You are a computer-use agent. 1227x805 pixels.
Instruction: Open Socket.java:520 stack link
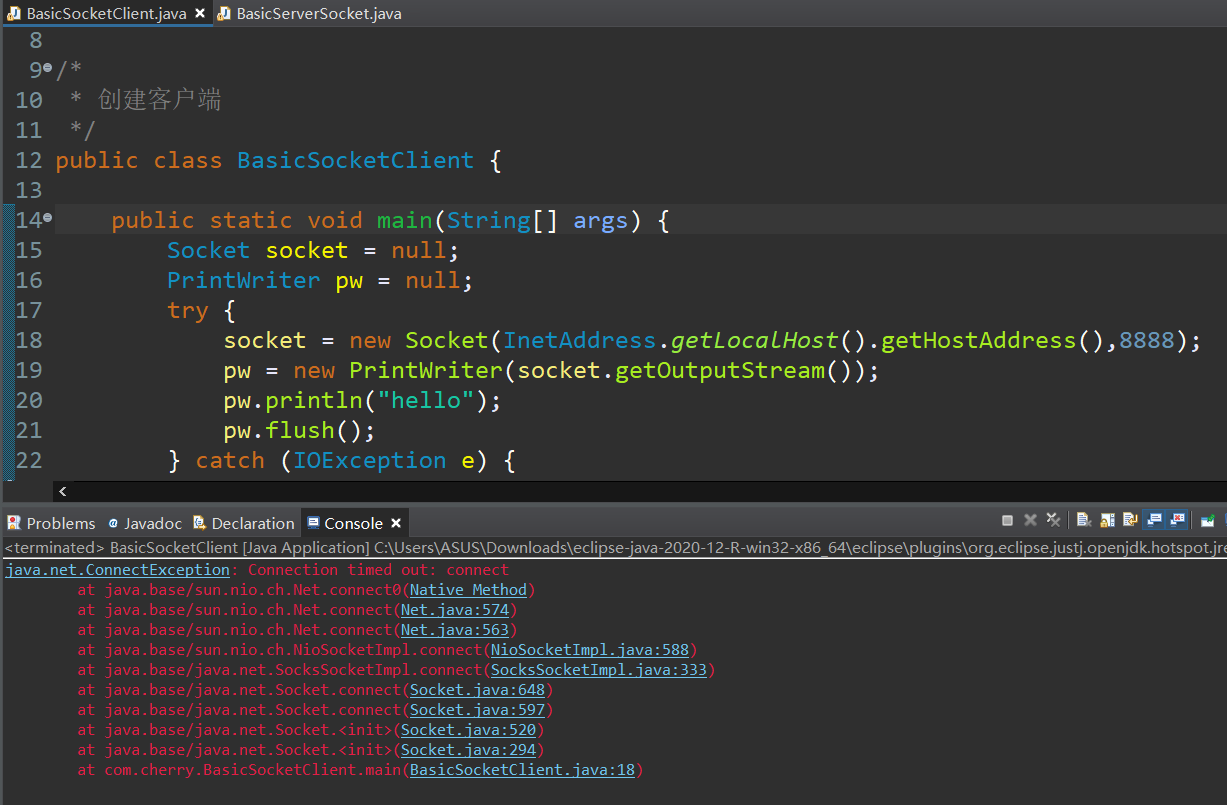click(x=468, y=730)
